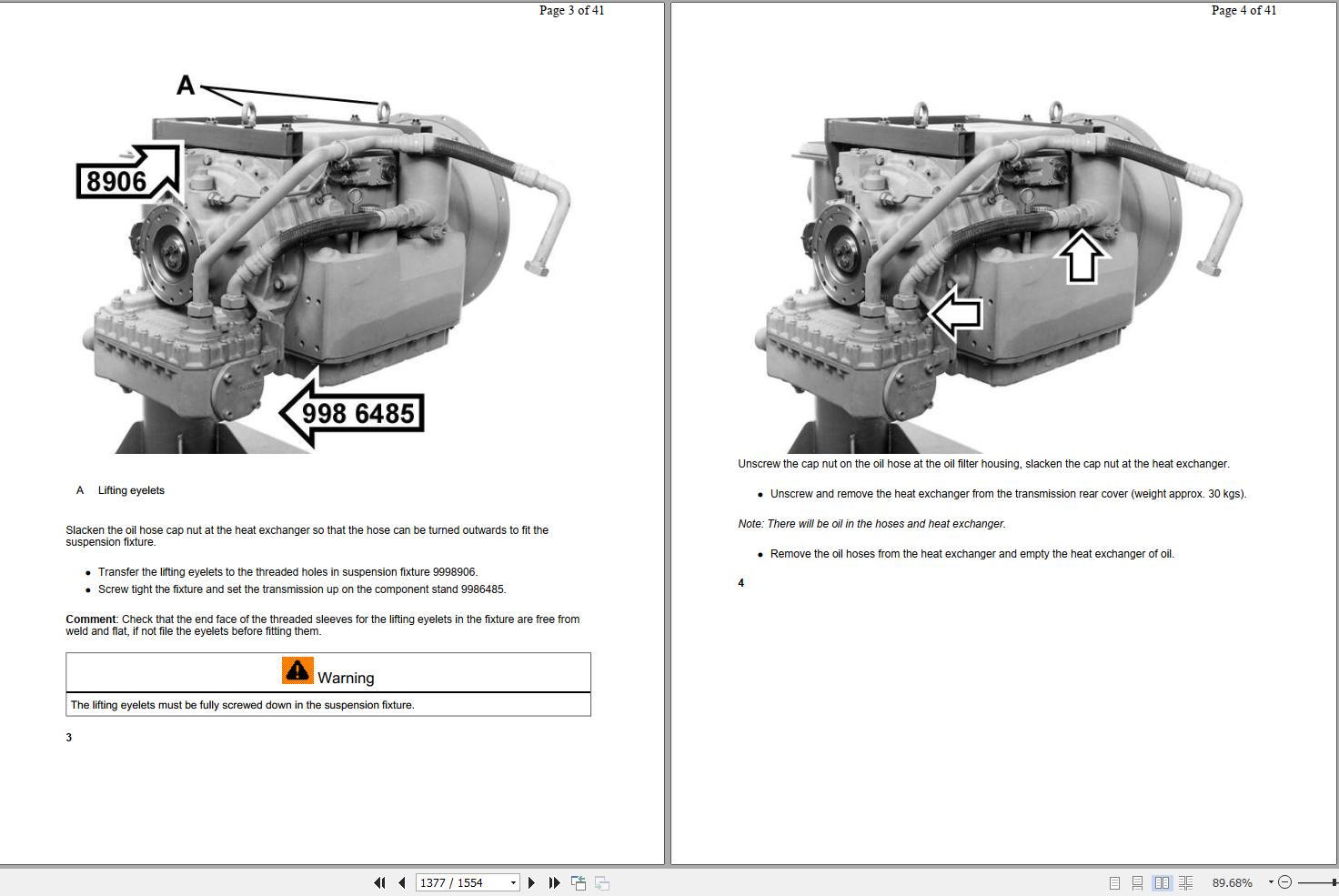
Task: Zoom out with the minus button
Action: coord(1284,882)
